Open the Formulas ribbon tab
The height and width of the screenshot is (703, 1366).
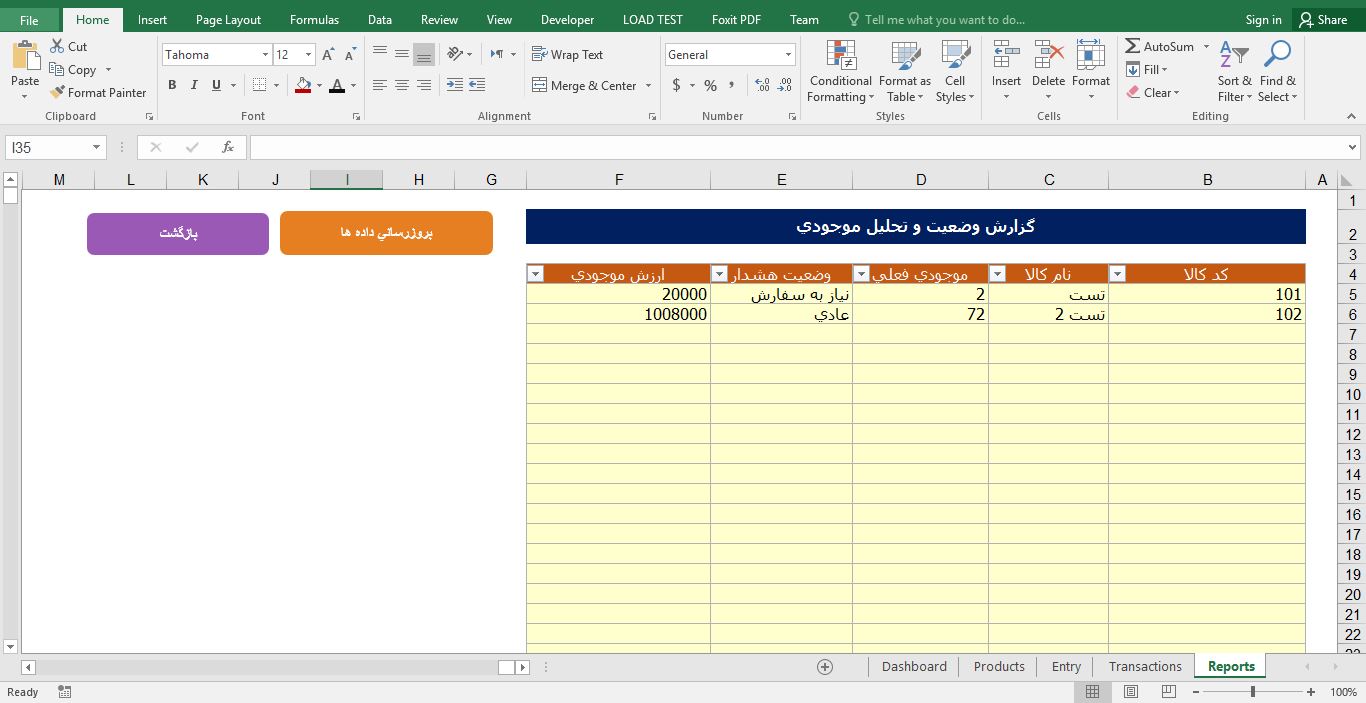click(x=314, y=19)
